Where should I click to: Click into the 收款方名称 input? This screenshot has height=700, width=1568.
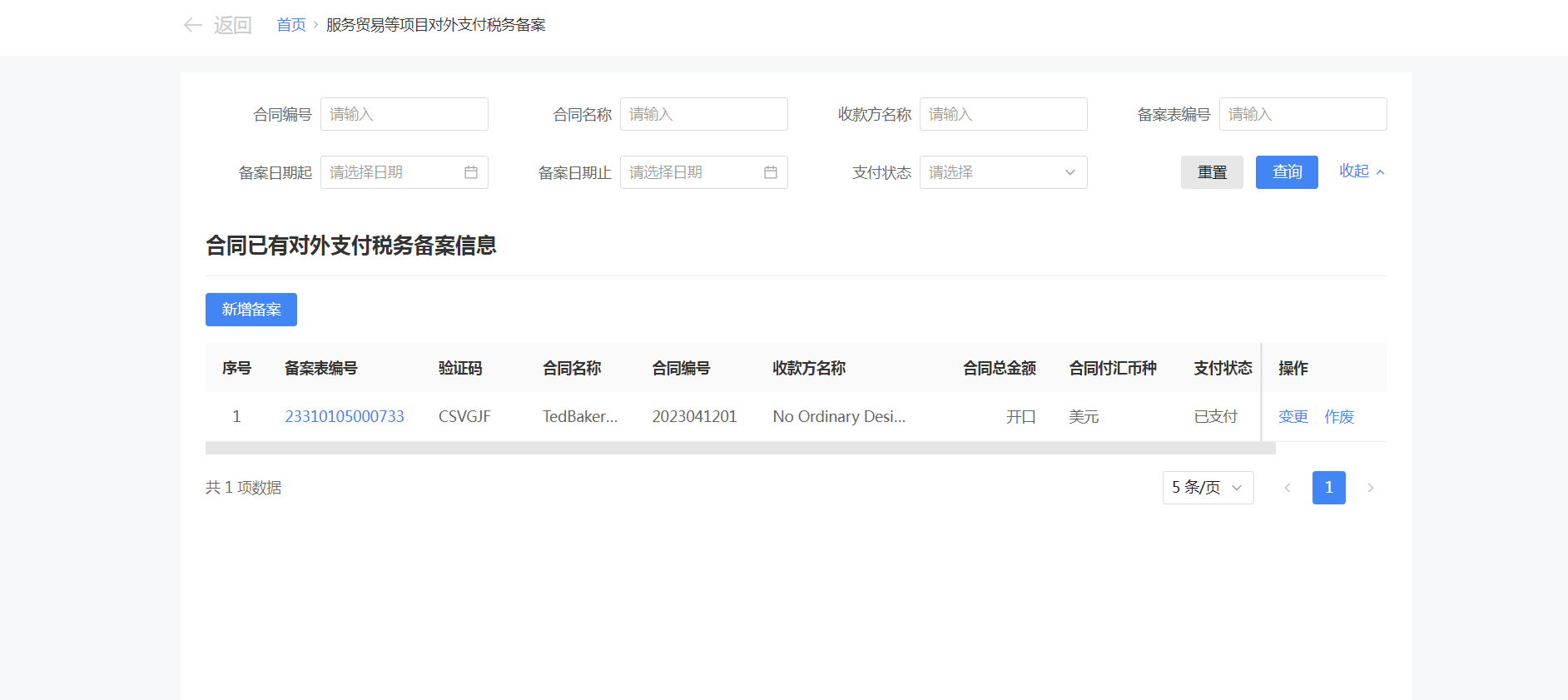click(x=1004, y=114)
